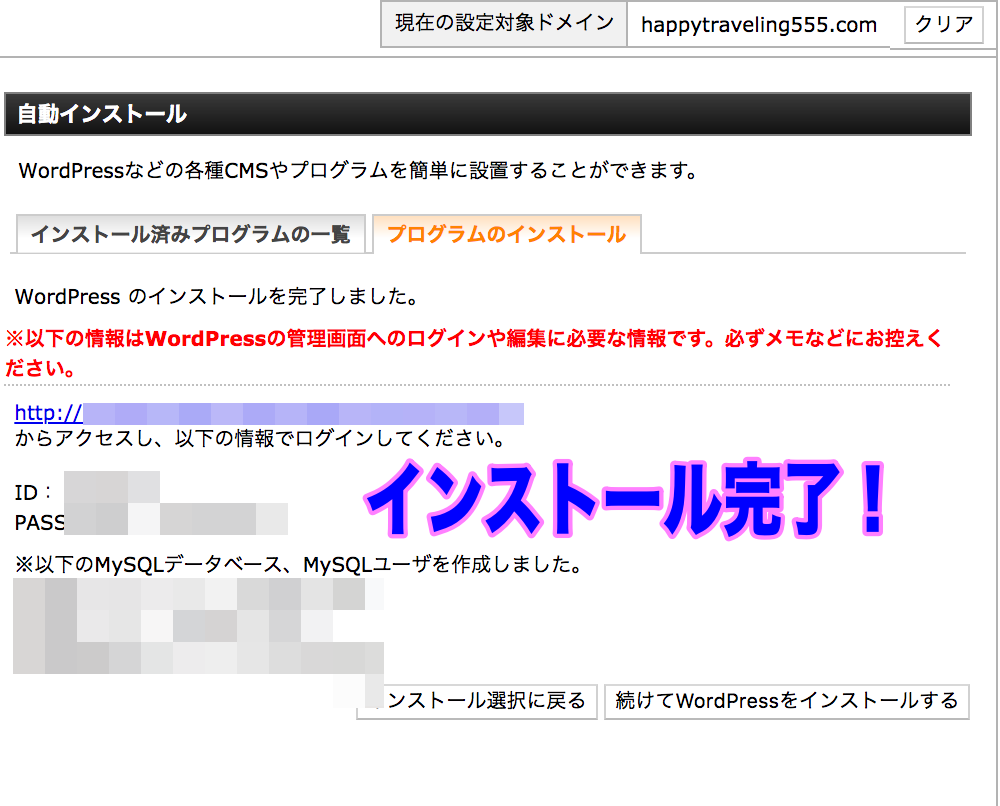Click the クリア button beside the domain

[944, 24]
